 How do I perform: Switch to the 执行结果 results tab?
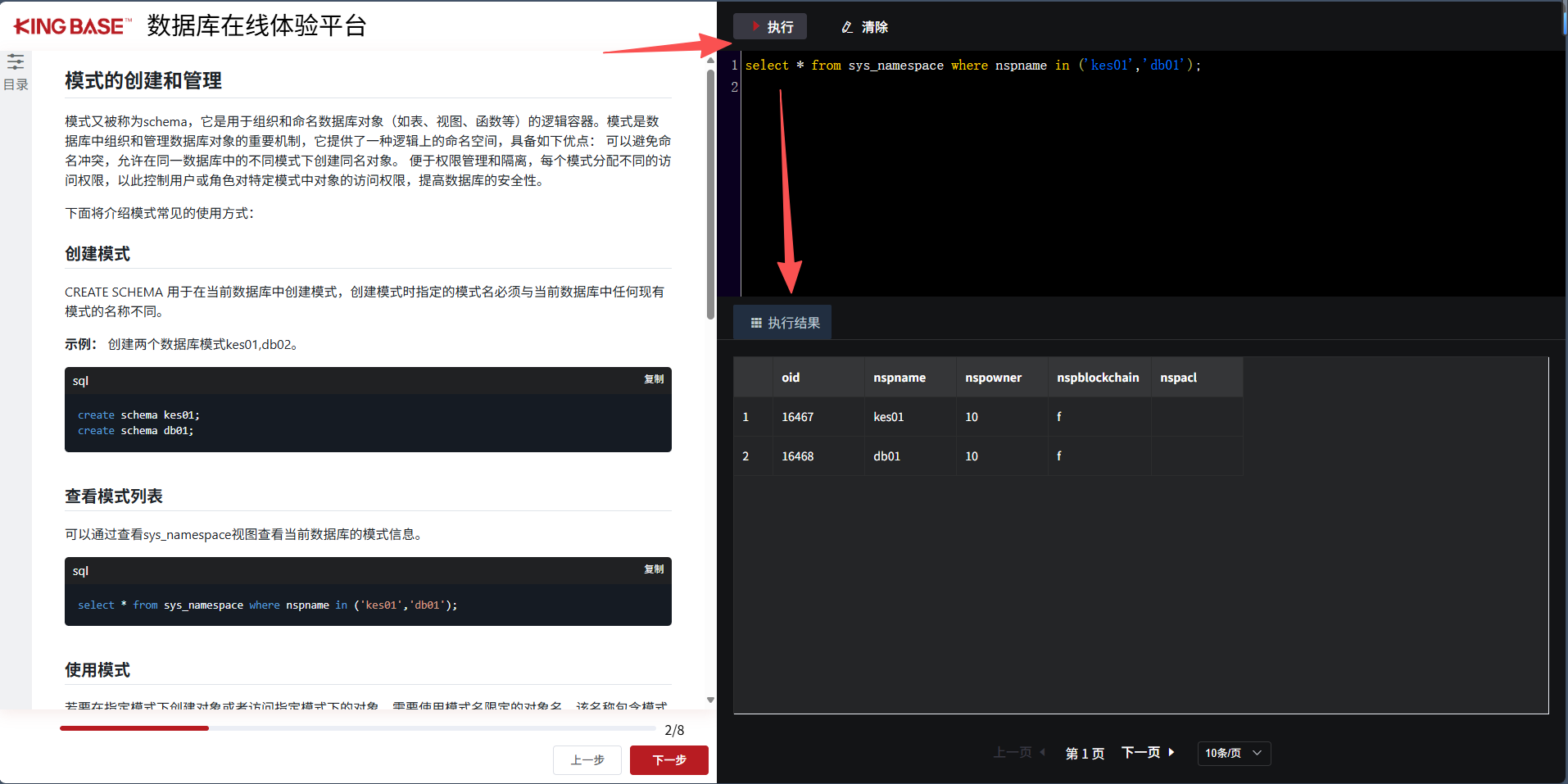[x=782, y=322]
